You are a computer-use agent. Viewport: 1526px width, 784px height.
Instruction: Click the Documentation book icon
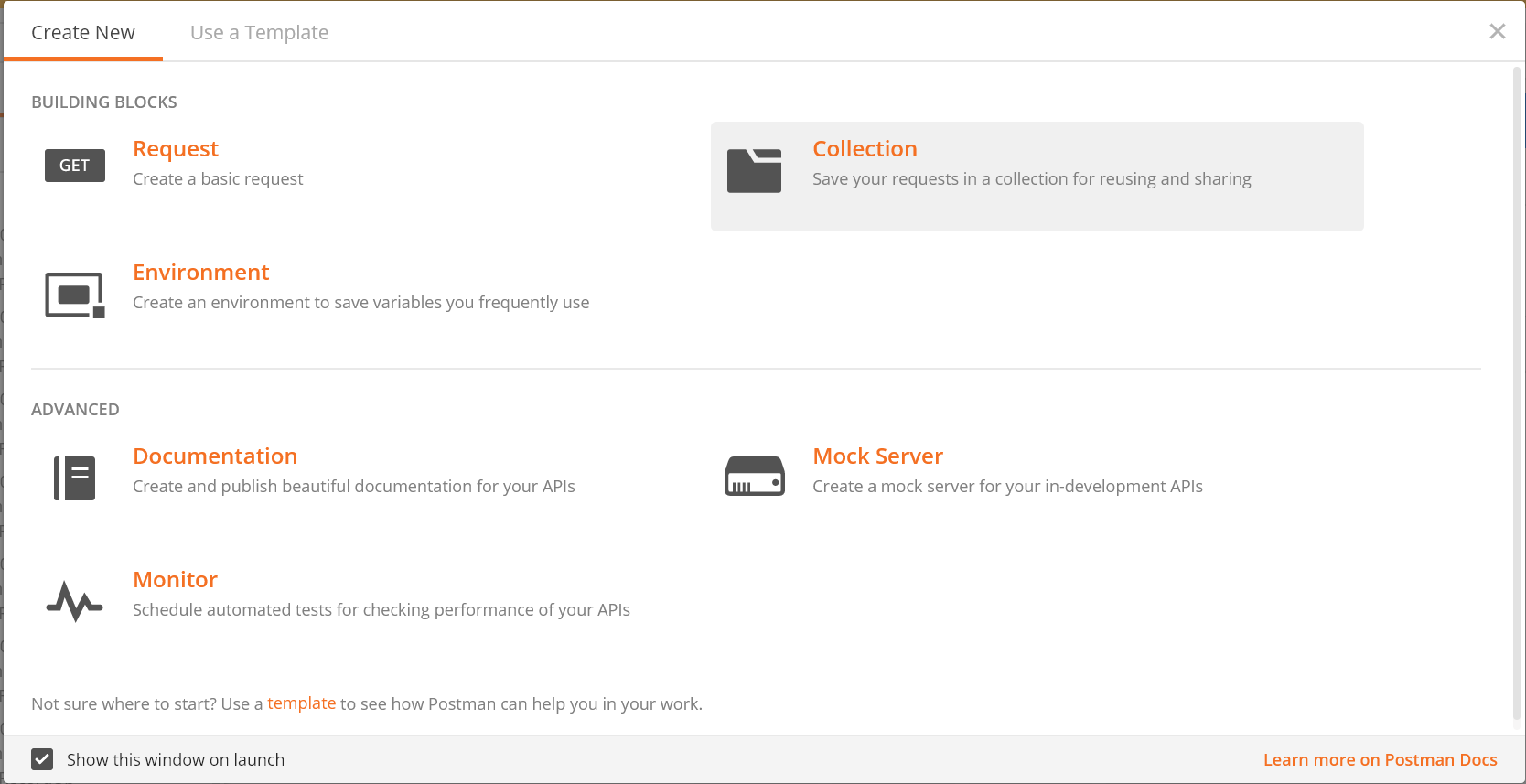[x=75, y=478]
